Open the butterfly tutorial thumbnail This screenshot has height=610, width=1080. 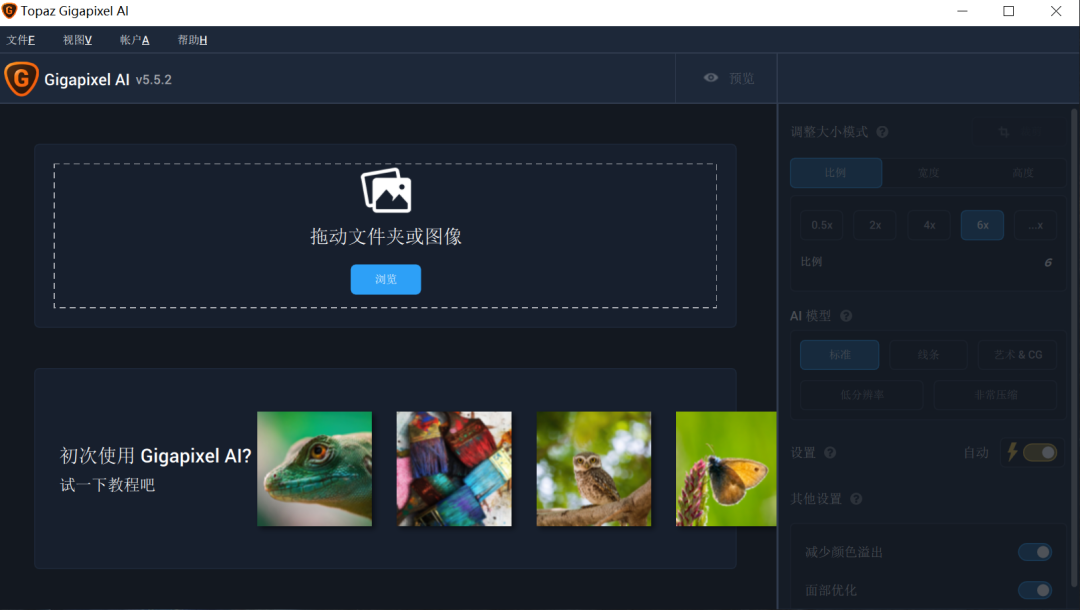click(726, 469)
